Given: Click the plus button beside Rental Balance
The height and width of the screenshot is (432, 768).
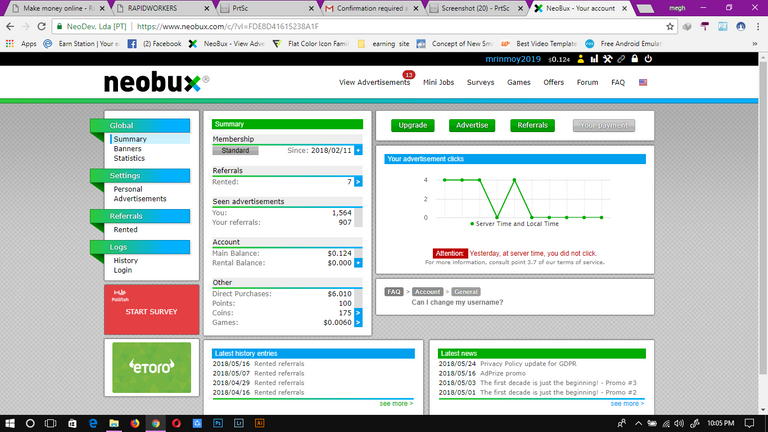Looking at the screenshot, I should pos(359,263).
